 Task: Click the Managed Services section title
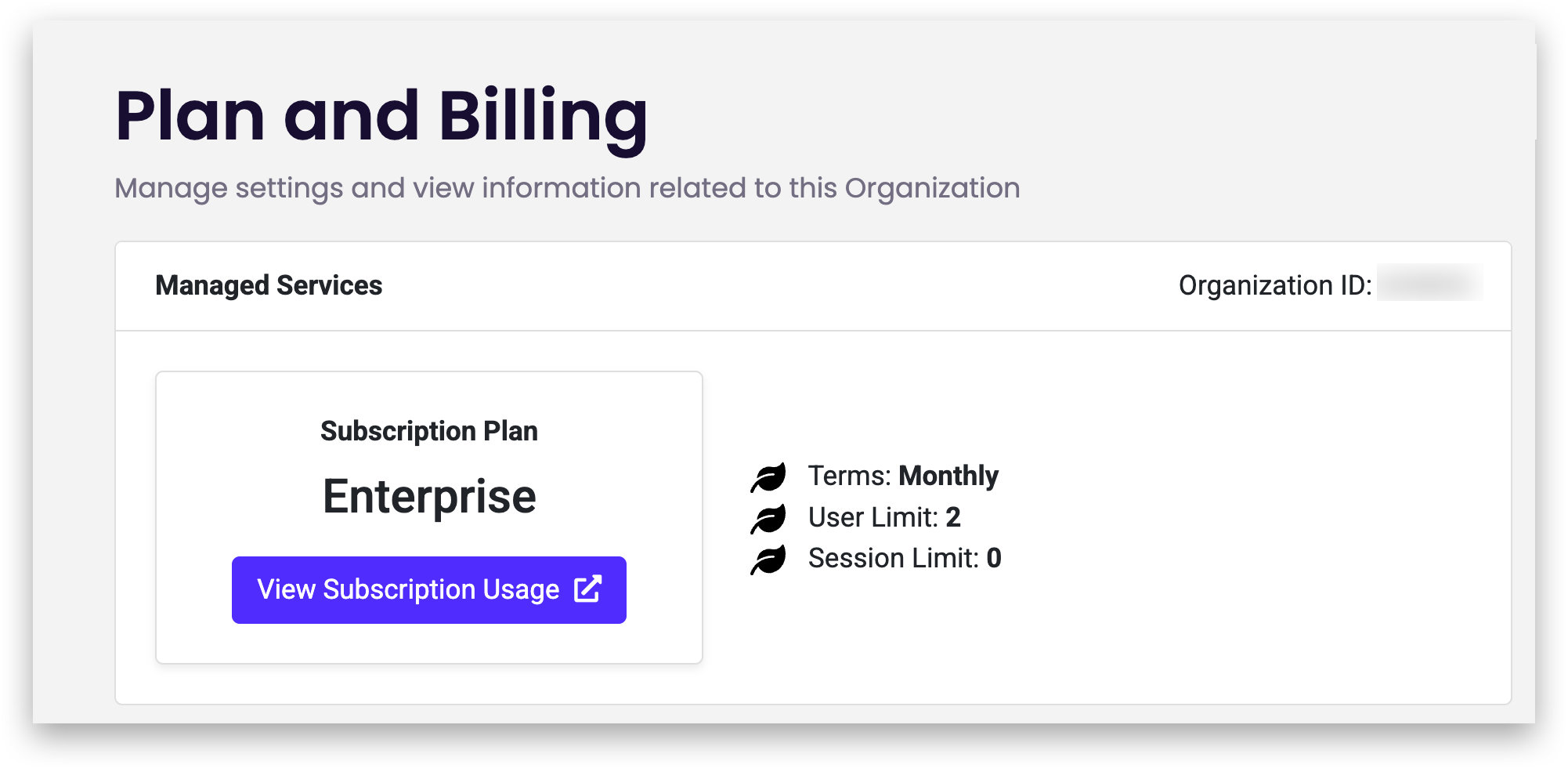tap(269, 285)
